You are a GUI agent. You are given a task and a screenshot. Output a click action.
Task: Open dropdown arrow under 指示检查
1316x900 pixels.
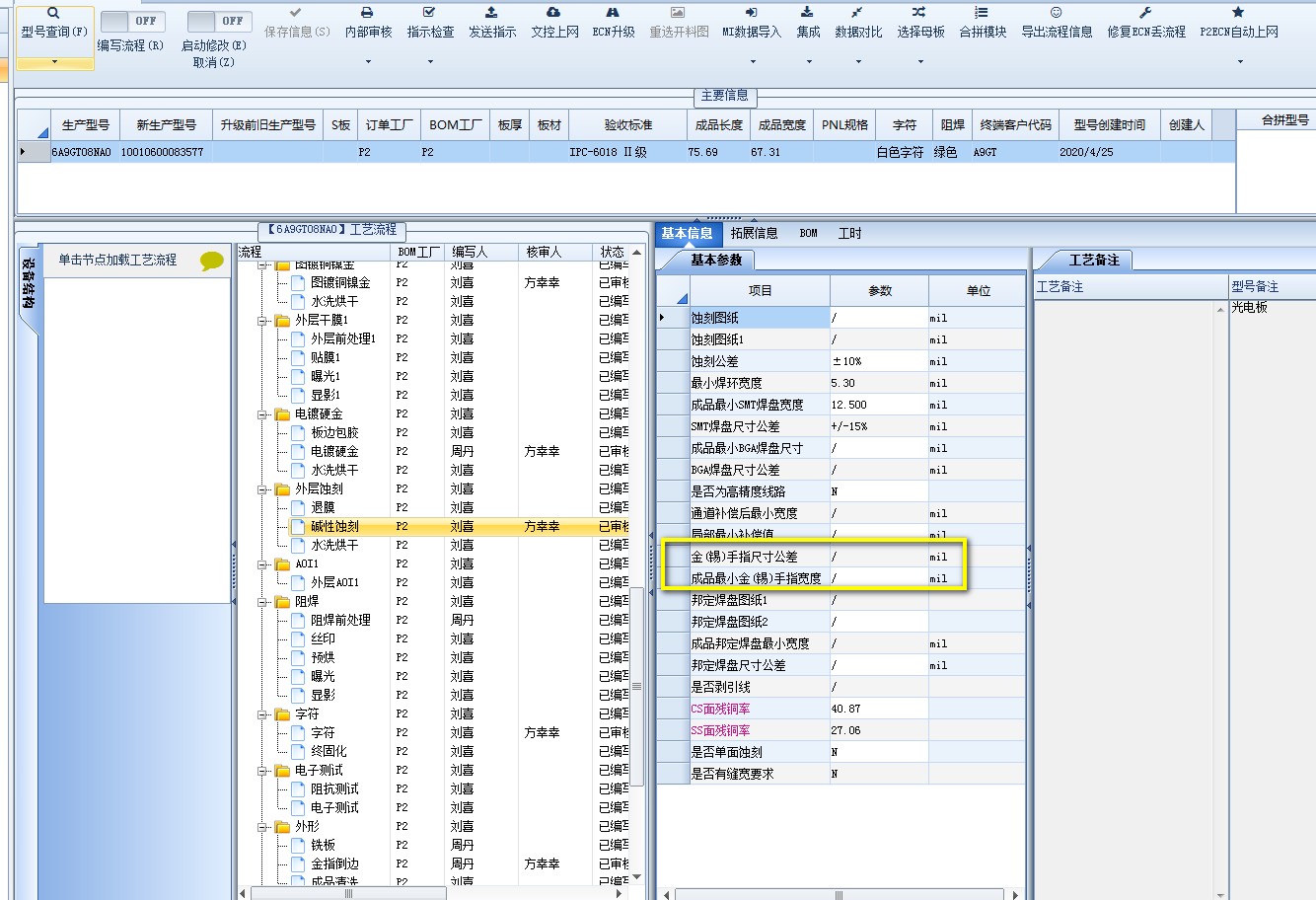coord(430,62)
